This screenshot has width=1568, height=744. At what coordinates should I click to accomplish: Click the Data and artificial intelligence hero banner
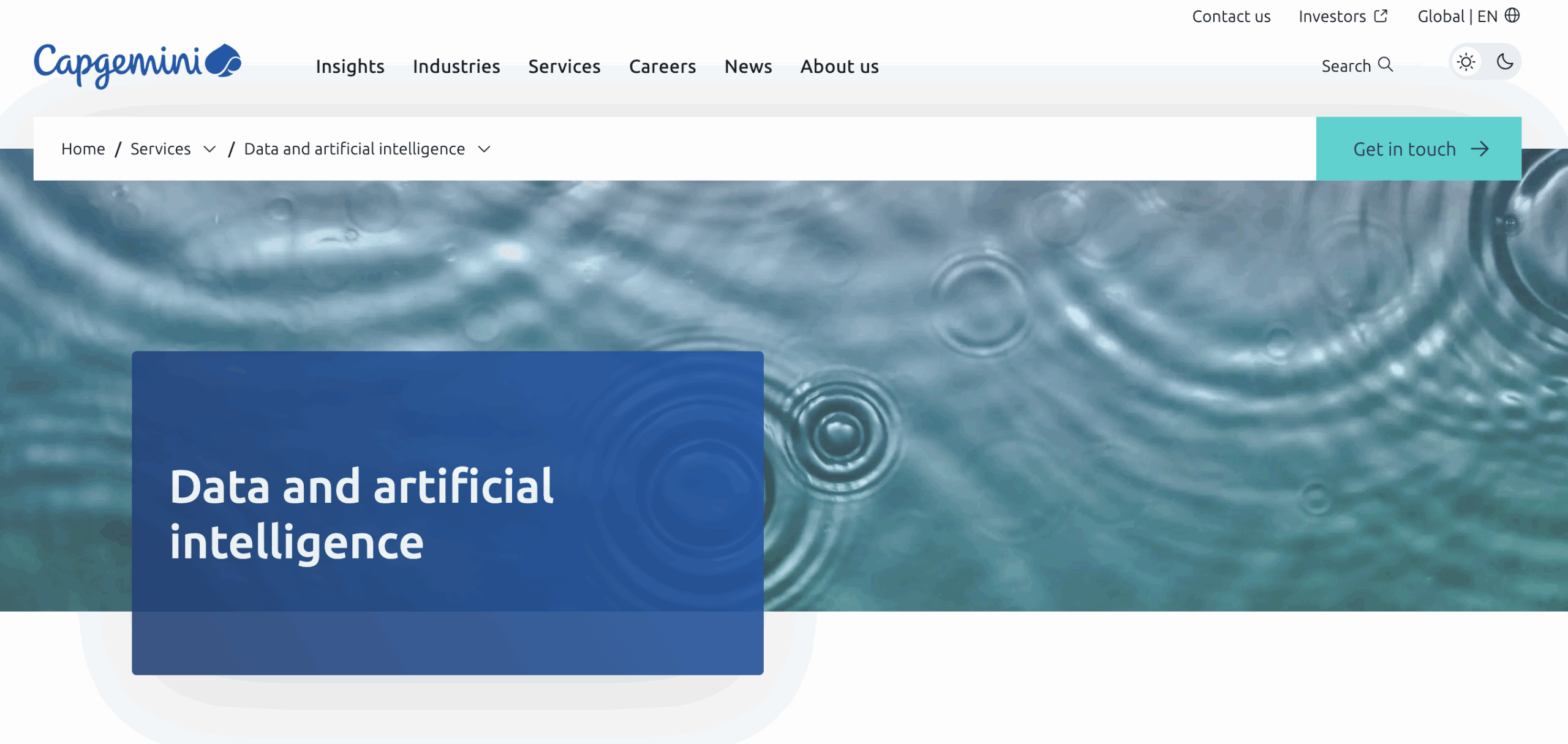447,512
